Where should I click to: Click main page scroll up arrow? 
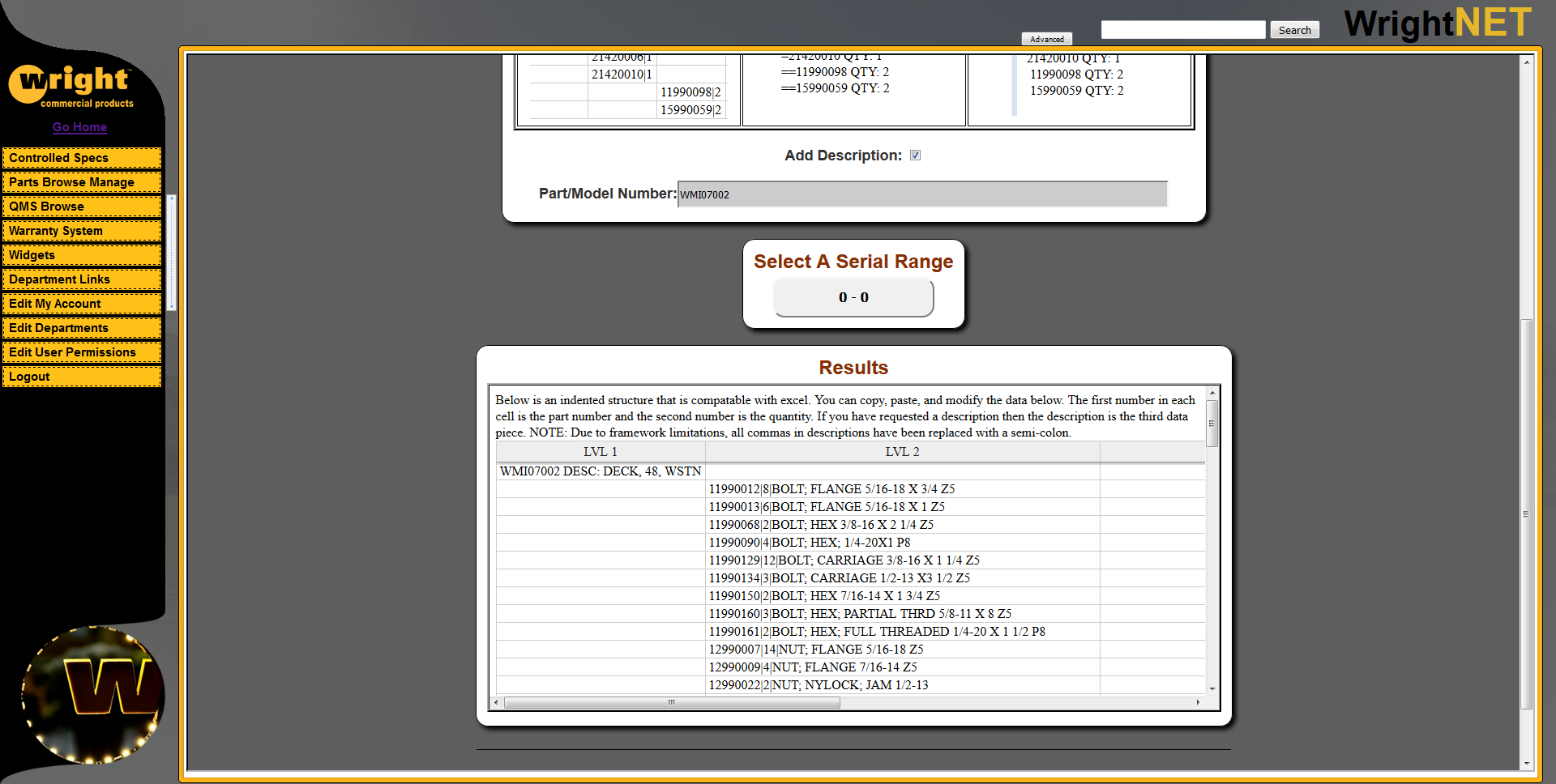point(1526,62)
